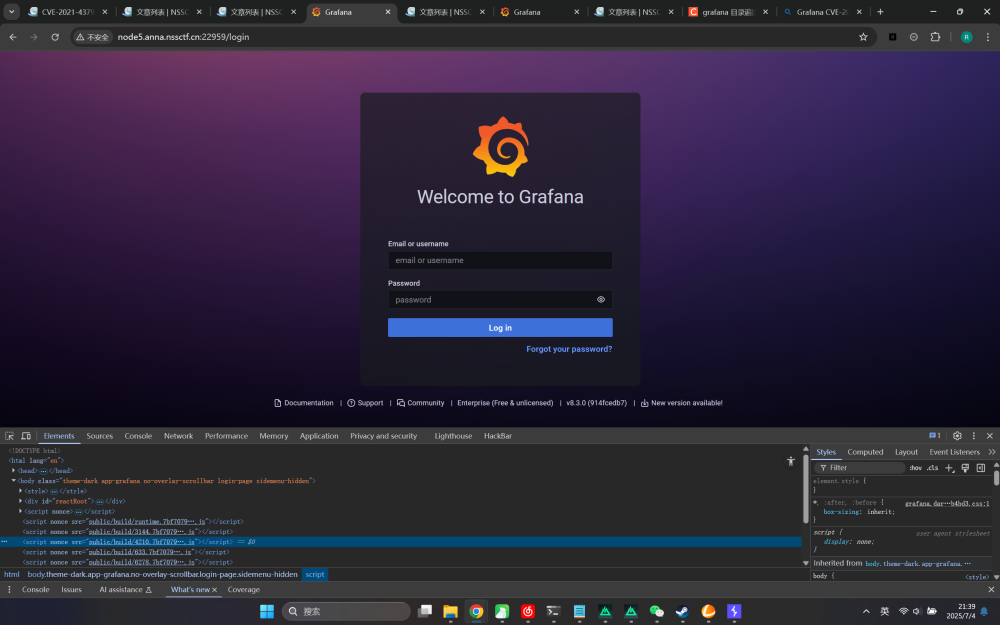Click the Styles Filter input

862,468
